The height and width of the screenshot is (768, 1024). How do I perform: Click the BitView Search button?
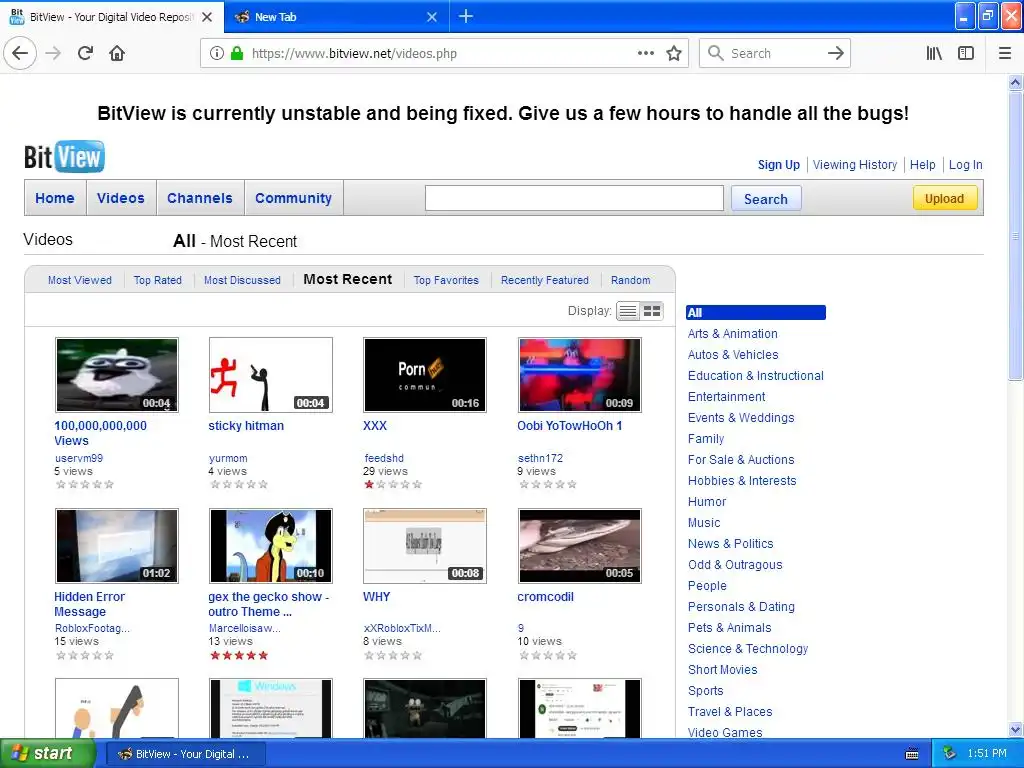pos(765,199)
